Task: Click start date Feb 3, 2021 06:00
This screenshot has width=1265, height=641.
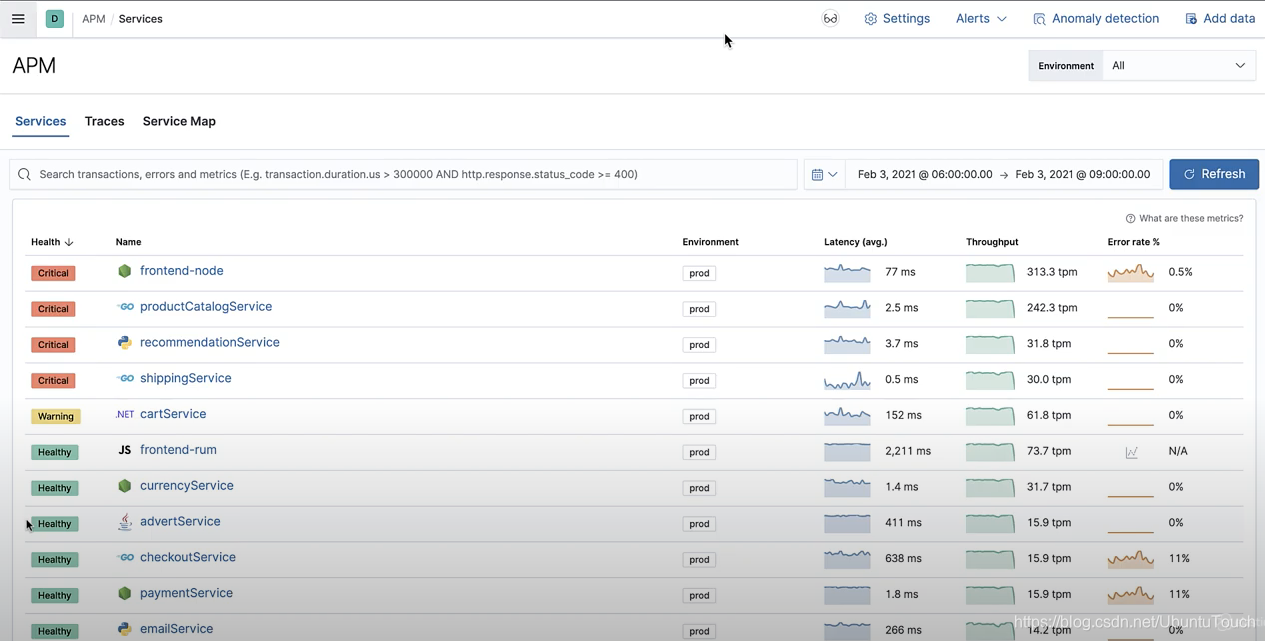Action: tap(925, 174)
